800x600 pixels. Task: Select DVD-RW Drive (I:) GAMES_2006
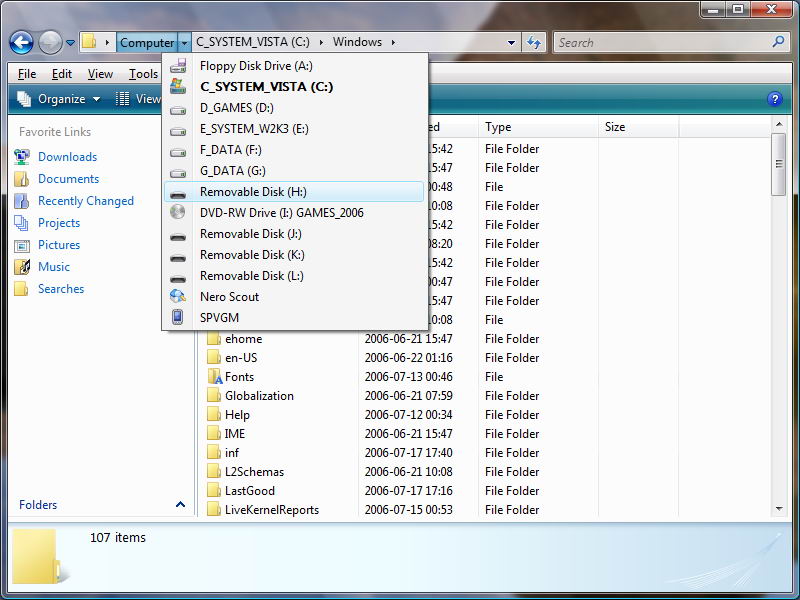point(294,213)
